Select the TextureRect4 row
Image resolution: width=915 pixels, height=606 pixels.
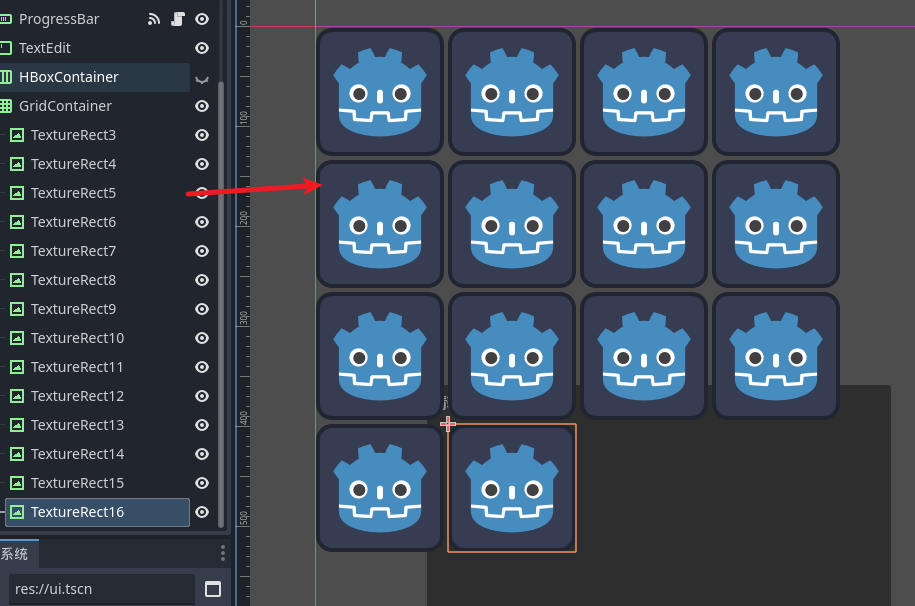(x=95, y=164)
